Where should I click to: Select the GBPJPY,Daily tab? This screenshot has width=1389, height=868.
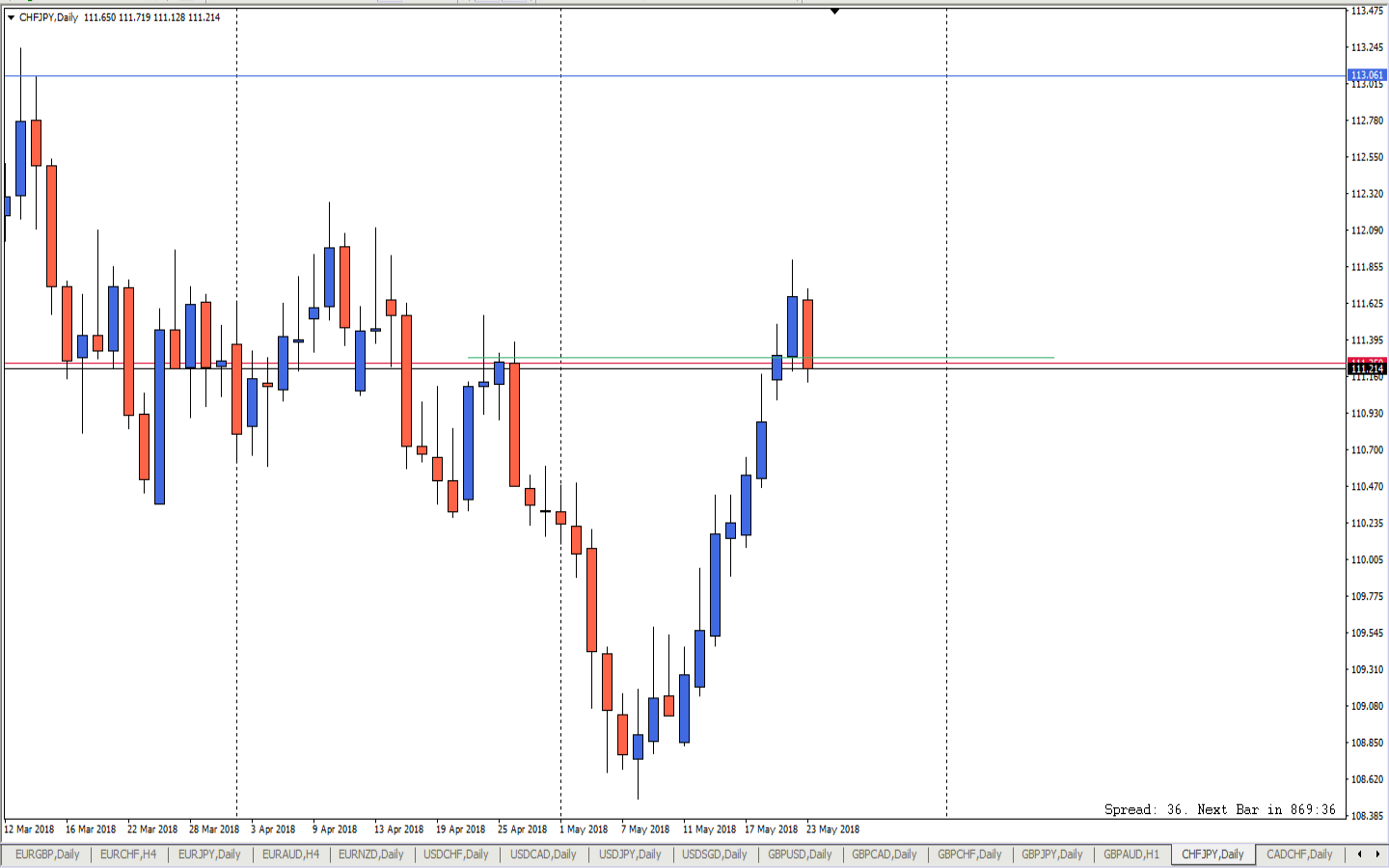point(1052,854)
